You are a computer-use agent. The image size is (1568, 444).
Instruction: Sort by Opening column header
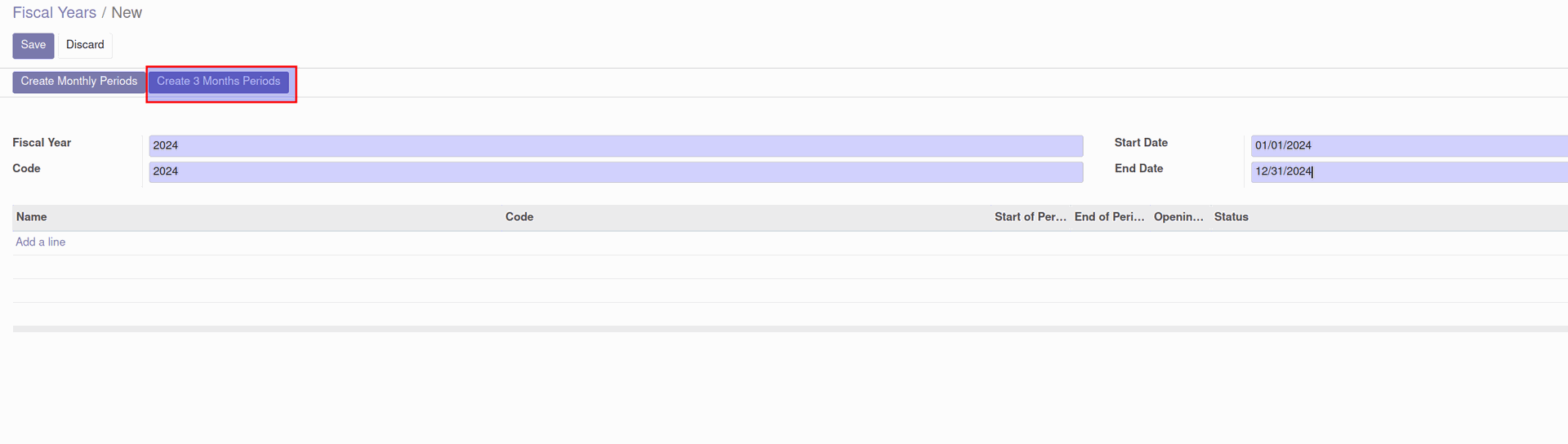[1178, 217]
